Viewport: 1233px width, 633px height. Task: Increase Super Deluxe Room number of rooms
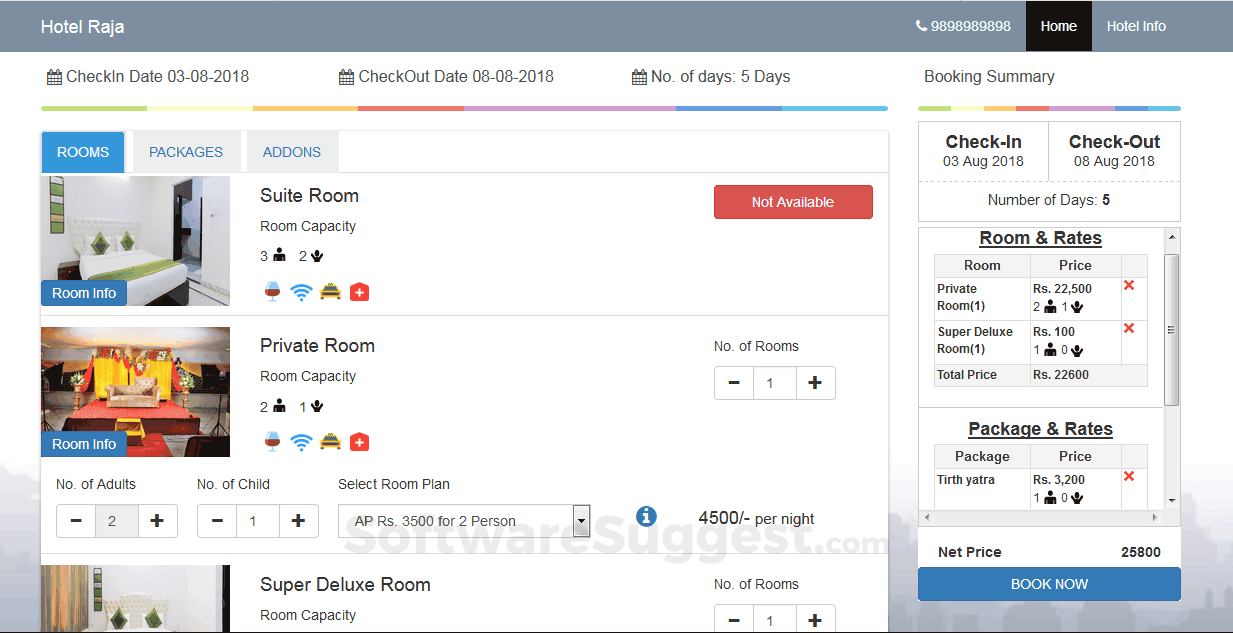coord(815,619)
